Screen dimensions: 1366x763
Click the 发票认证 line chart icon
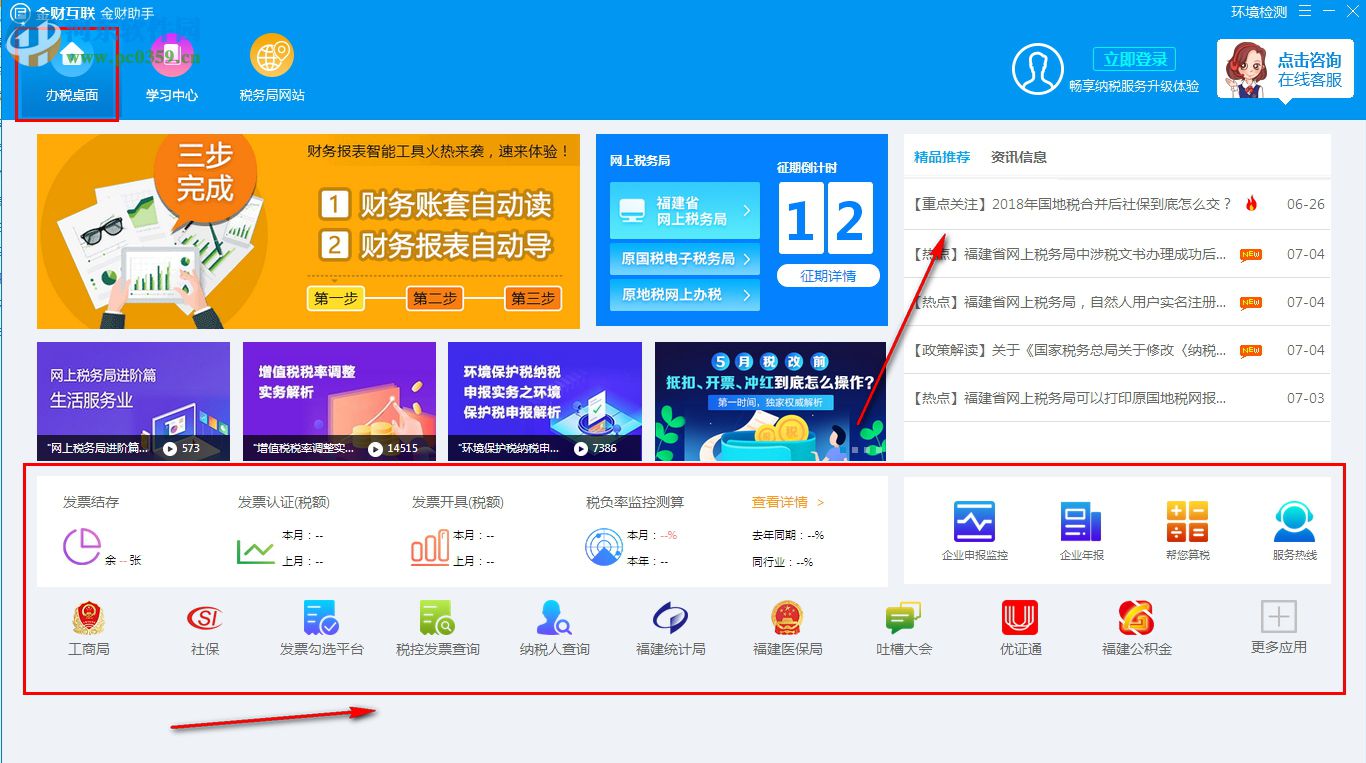click(x=255, y=550)
